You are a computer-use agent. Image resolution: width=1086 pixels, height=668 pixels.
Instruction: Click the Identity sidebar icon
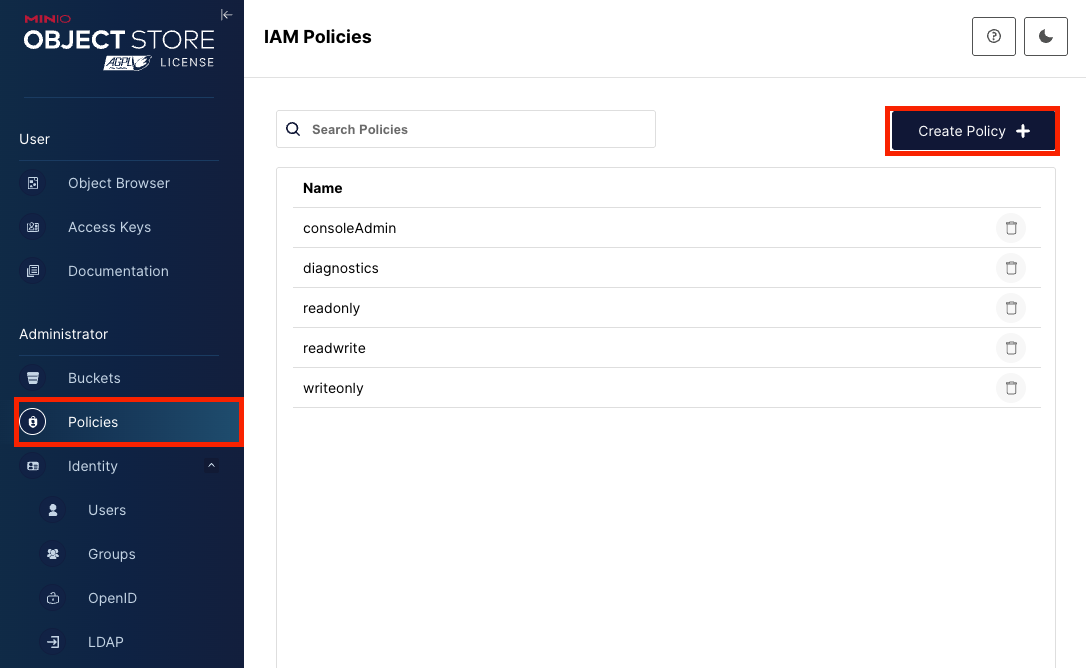click(x=33, y=466)
